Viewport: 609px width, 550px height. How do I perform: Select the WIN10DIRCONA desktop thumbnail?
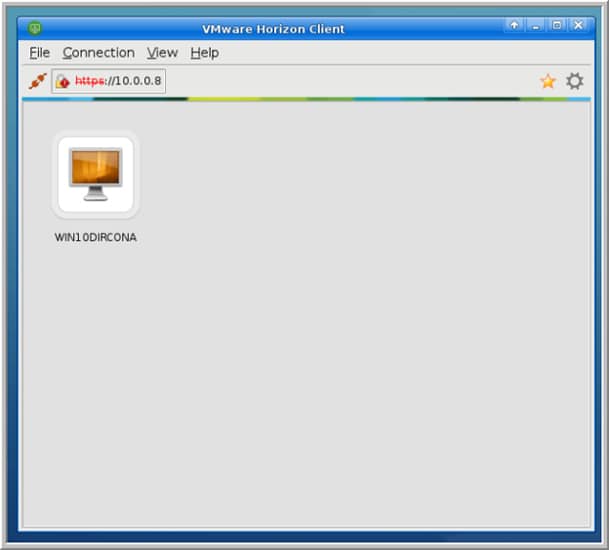point(96,174)
